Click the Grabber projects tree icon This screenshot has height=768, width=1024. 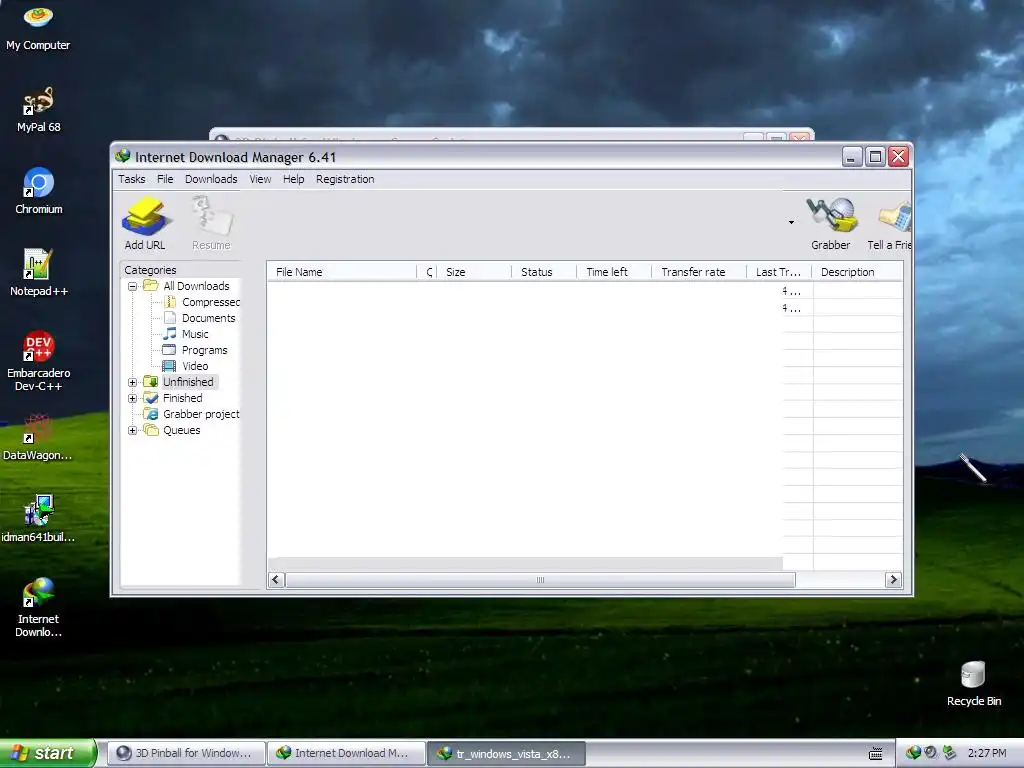(x=151, y=414)
